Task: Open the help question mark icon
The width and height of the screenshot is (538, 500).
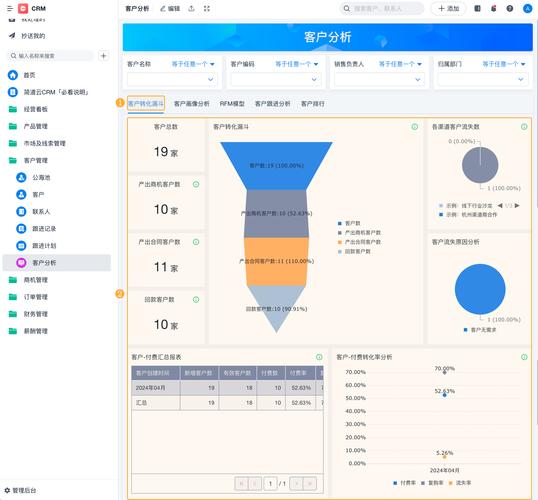Action: point(510,9)
